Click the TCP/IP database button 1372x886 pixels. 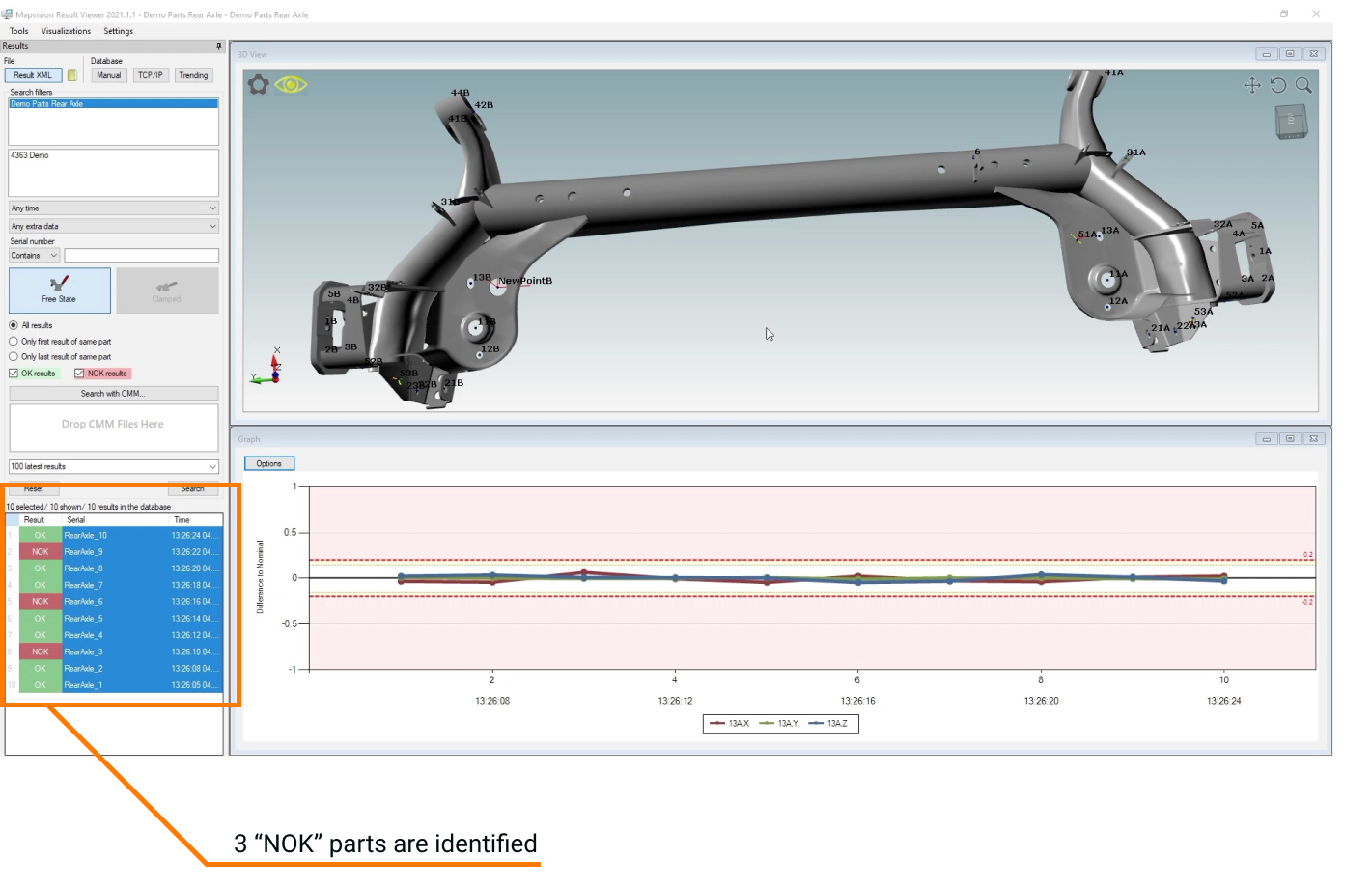151,75
